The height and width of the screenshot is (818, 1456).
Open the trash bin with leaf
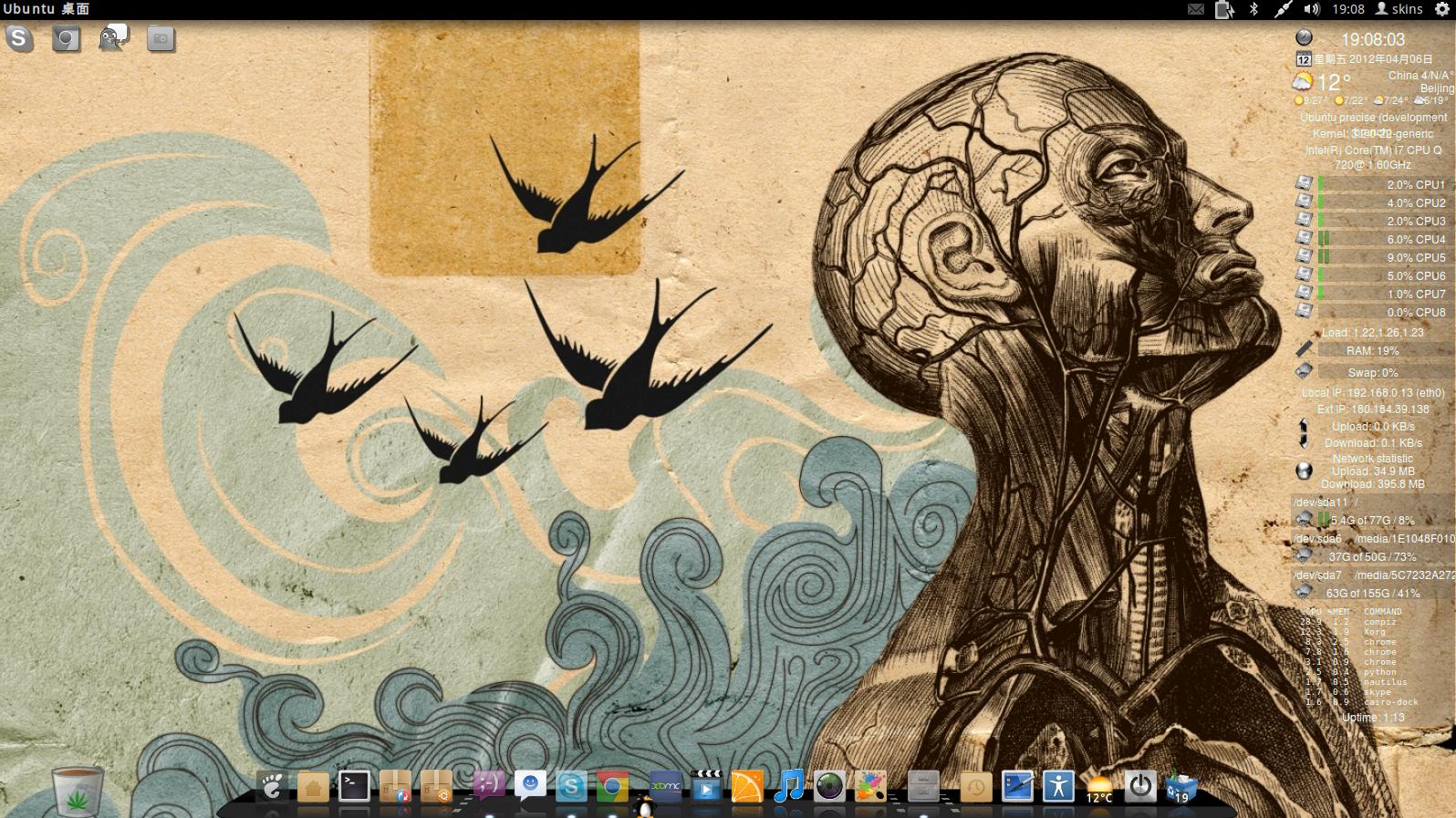point(78,791)
